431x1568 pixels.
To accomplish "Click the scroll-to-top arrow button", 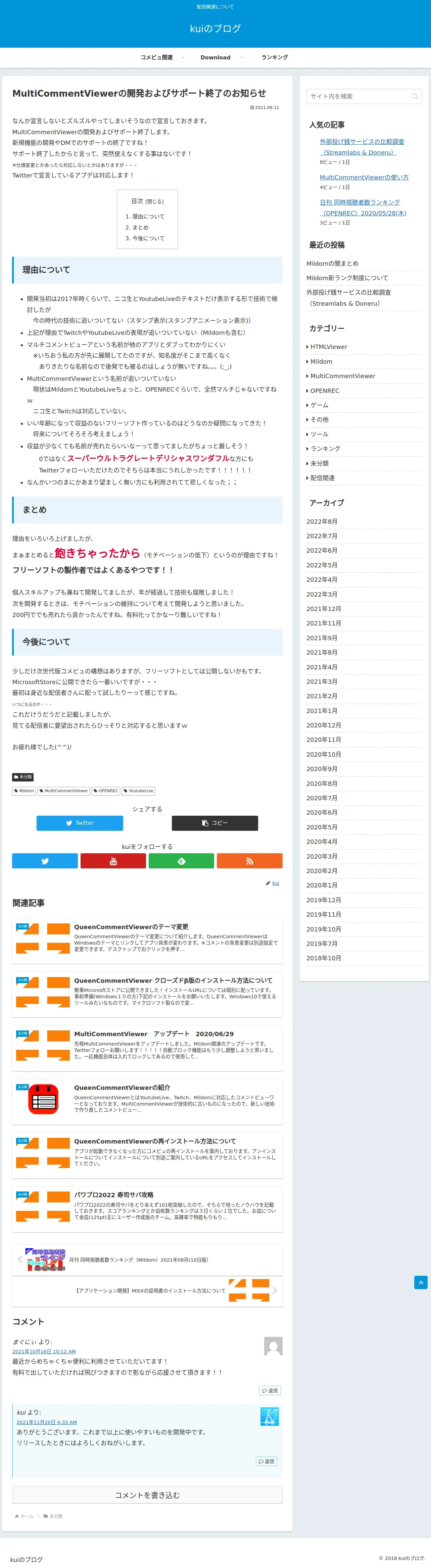I will click(421, 1282).
